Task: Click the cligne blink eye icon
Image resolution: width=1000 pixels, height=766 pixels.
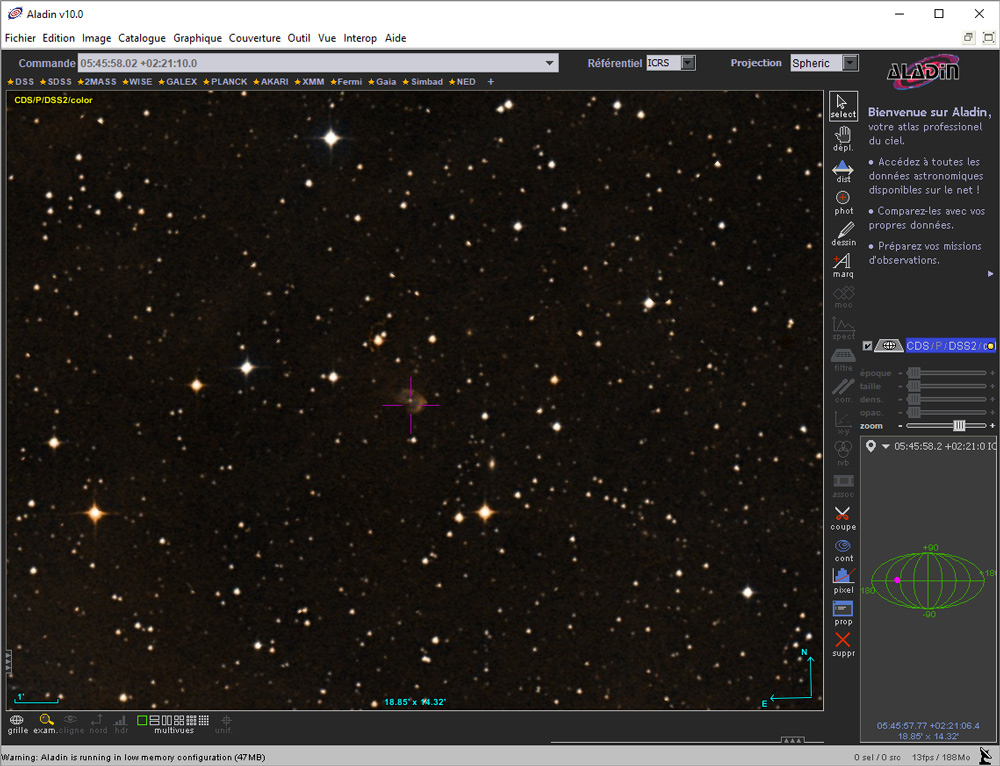Action: click(71, 724)
